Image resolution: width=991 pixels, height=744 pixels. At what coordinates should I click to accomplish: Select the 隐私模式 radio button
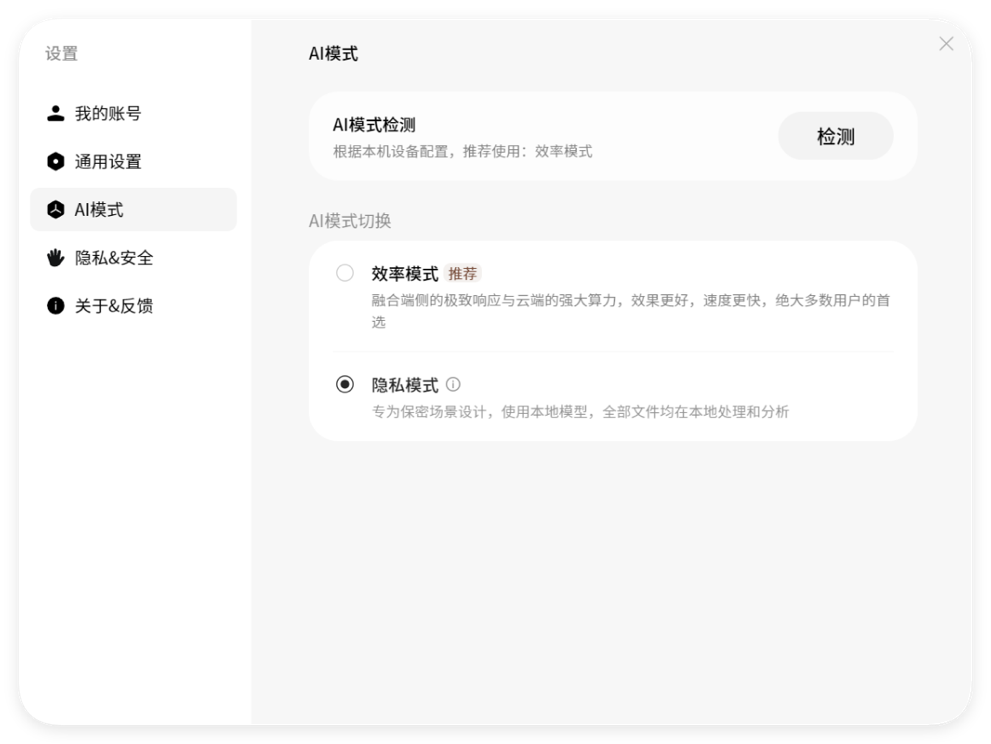[344, 384]
